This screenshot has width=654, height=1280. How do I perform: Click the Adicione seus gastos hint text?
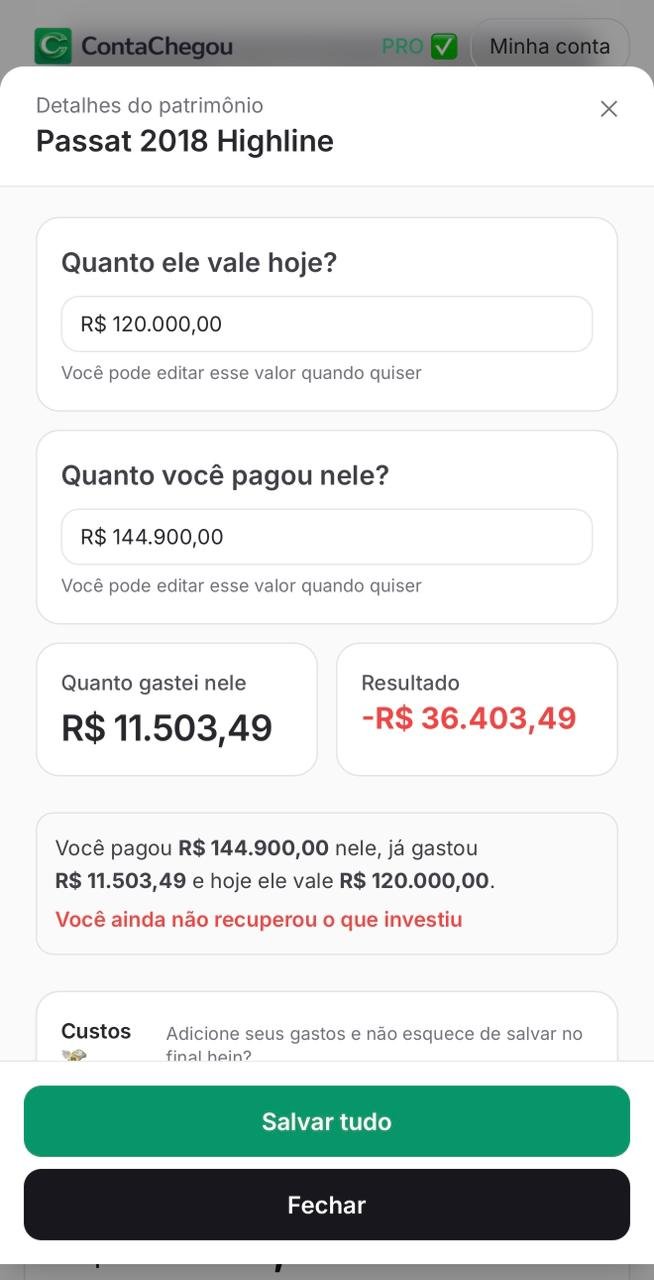tap(374, 1044)
